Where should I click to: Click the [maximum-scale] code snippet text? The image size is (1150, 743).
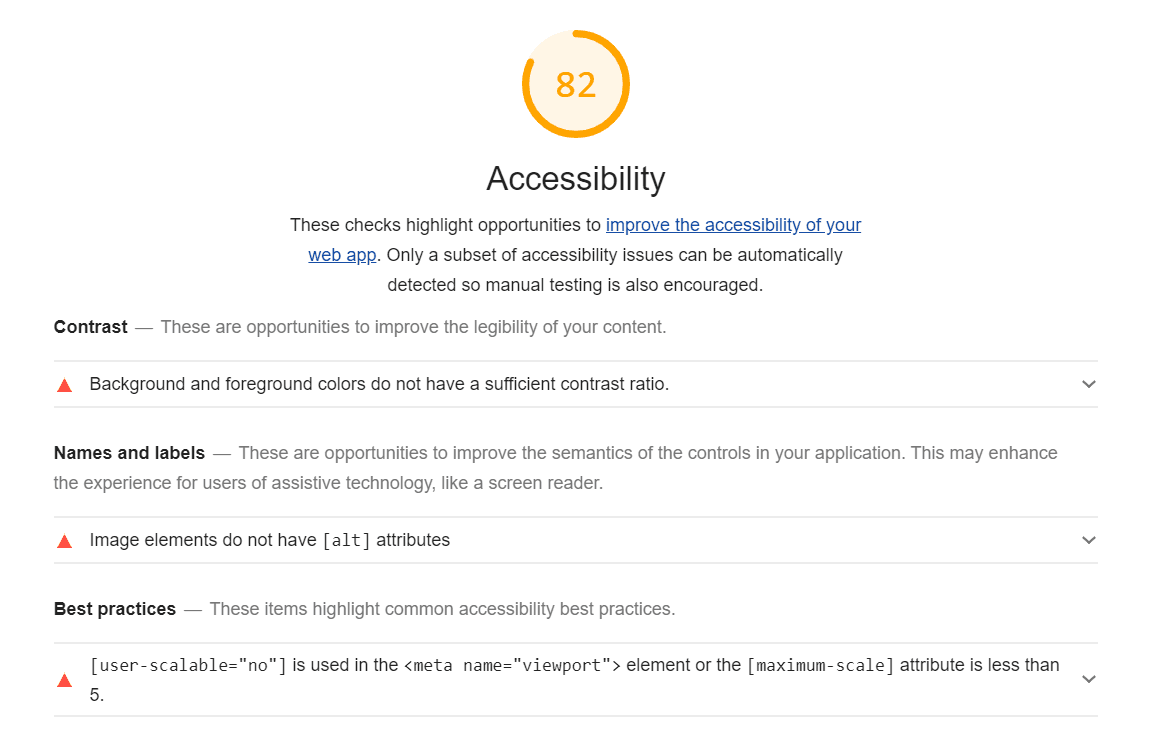(821, 665)
